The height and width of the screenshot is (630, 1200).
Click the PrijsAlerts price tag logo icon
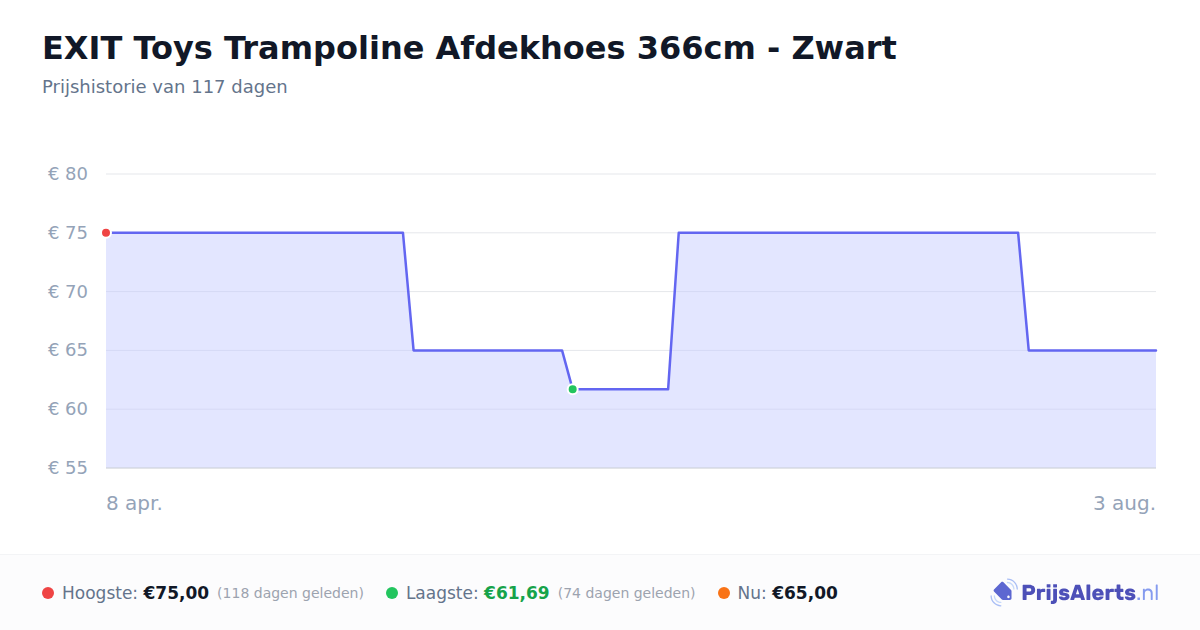coord(1003,593)
